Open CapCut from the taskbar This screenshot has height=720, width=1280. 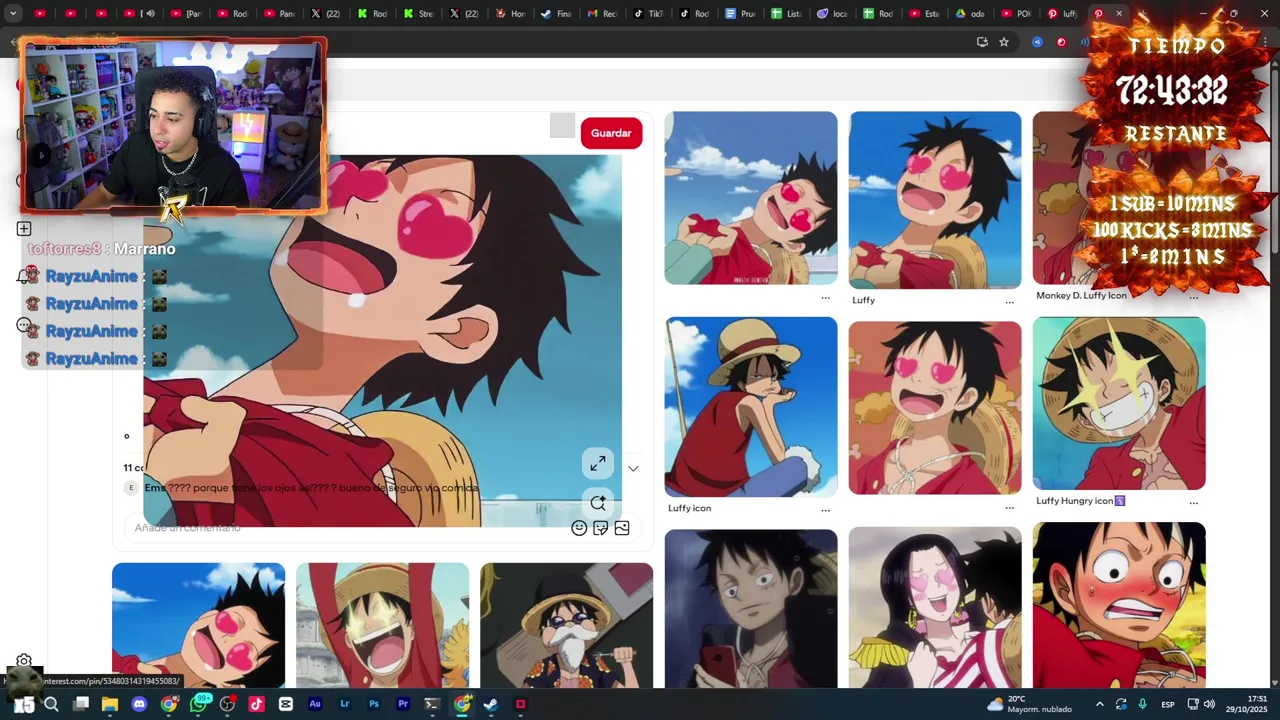click(x=286, y=704)
